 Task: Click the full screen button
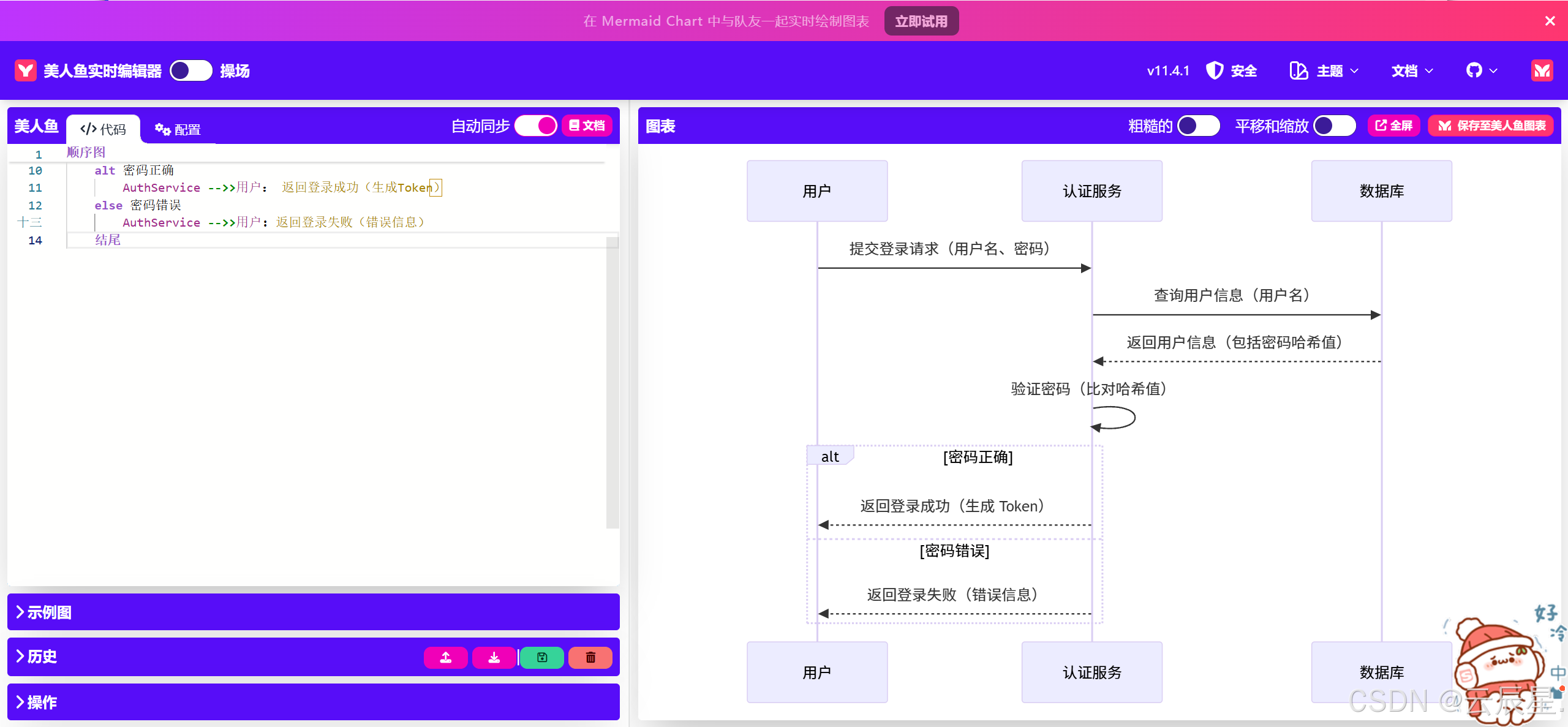1393,126
